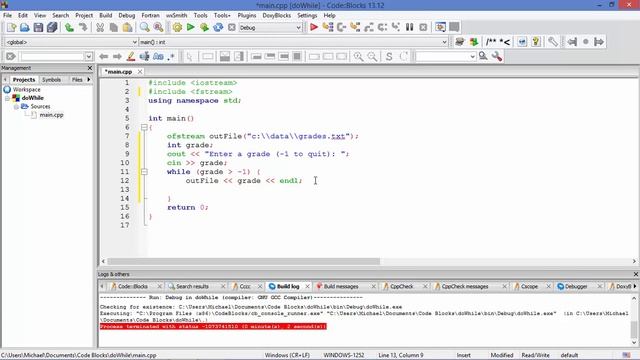Click the highlight pen icon
The width and height of the screenshot is (640, 360).
131,56
